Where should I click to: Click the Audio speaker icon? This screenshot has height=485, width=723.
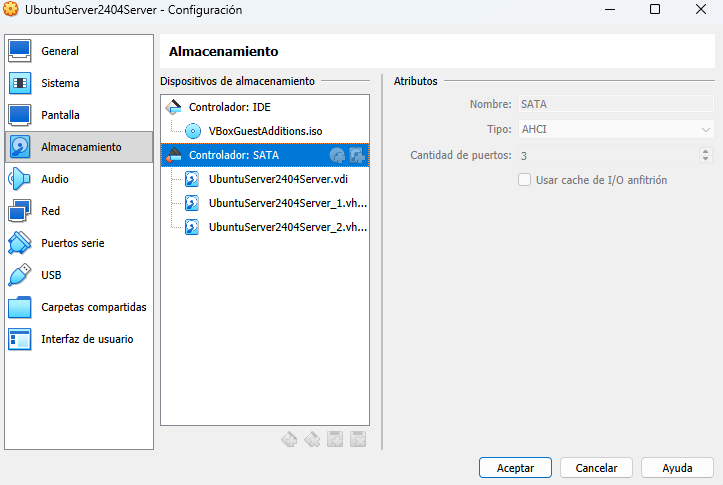(x=21, y=179)
